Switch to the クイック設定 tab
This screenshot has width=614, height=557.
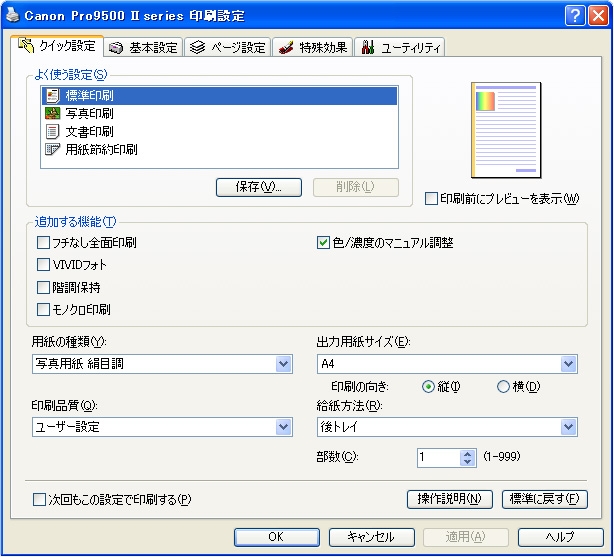57,46
